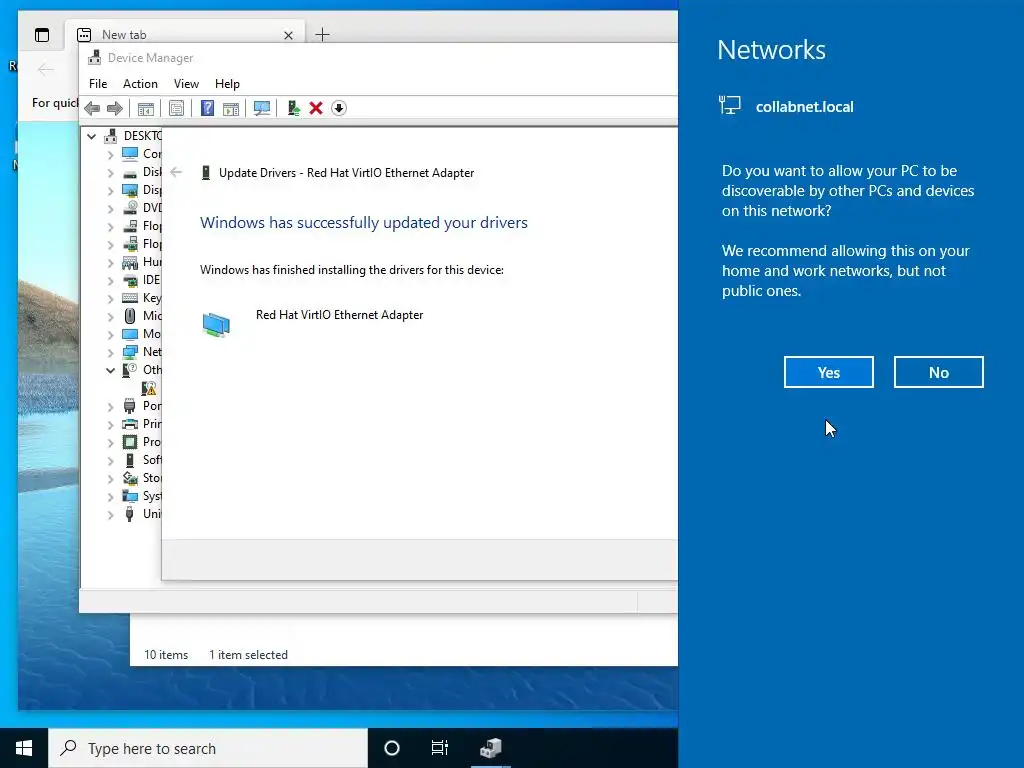
Task: Collapse the DESKTOP root tree node
Action: pyautogui.click(x=91, y=136)
